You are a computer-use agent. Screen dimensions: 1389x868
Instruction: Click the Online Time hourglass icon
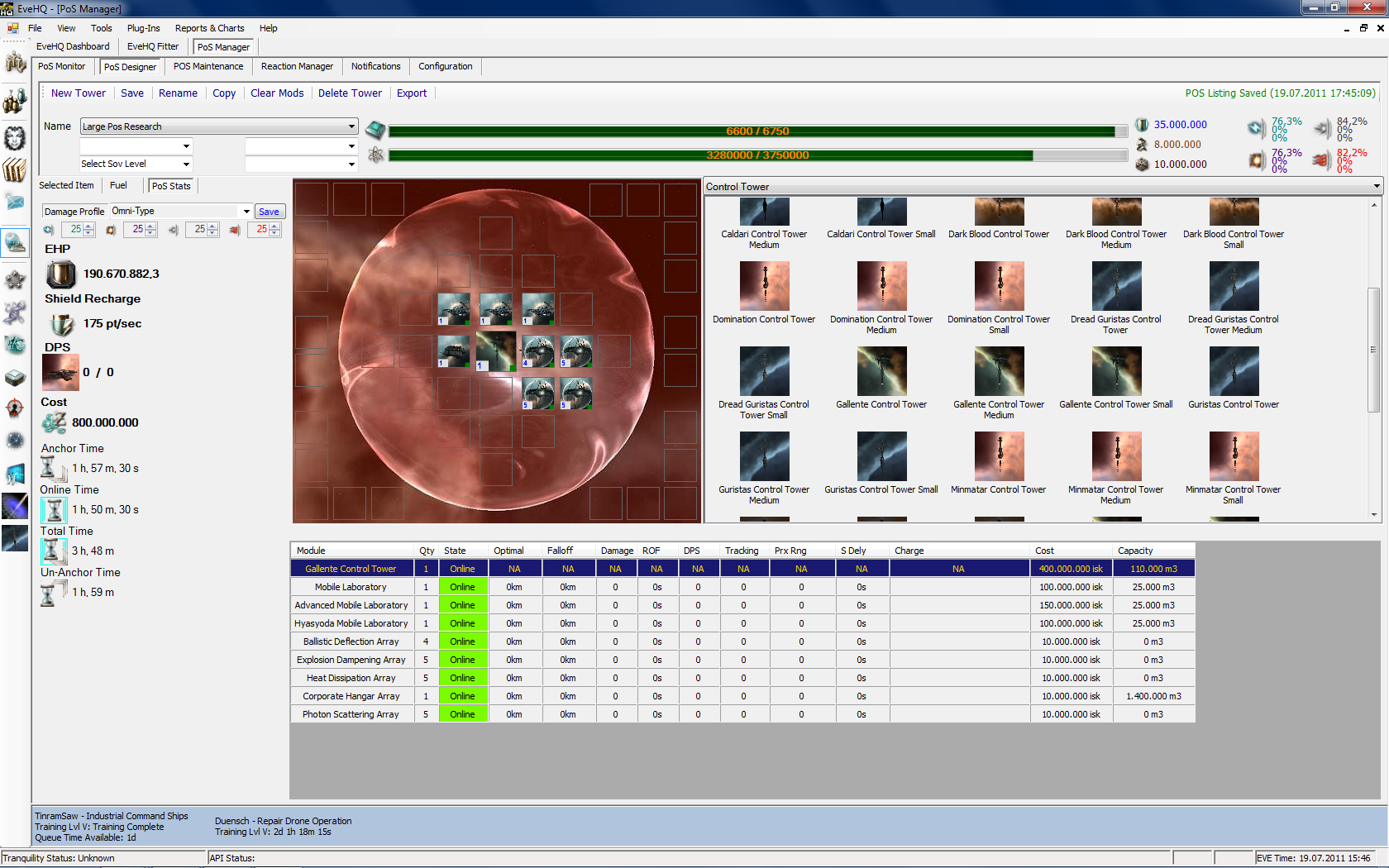point(55,509)
